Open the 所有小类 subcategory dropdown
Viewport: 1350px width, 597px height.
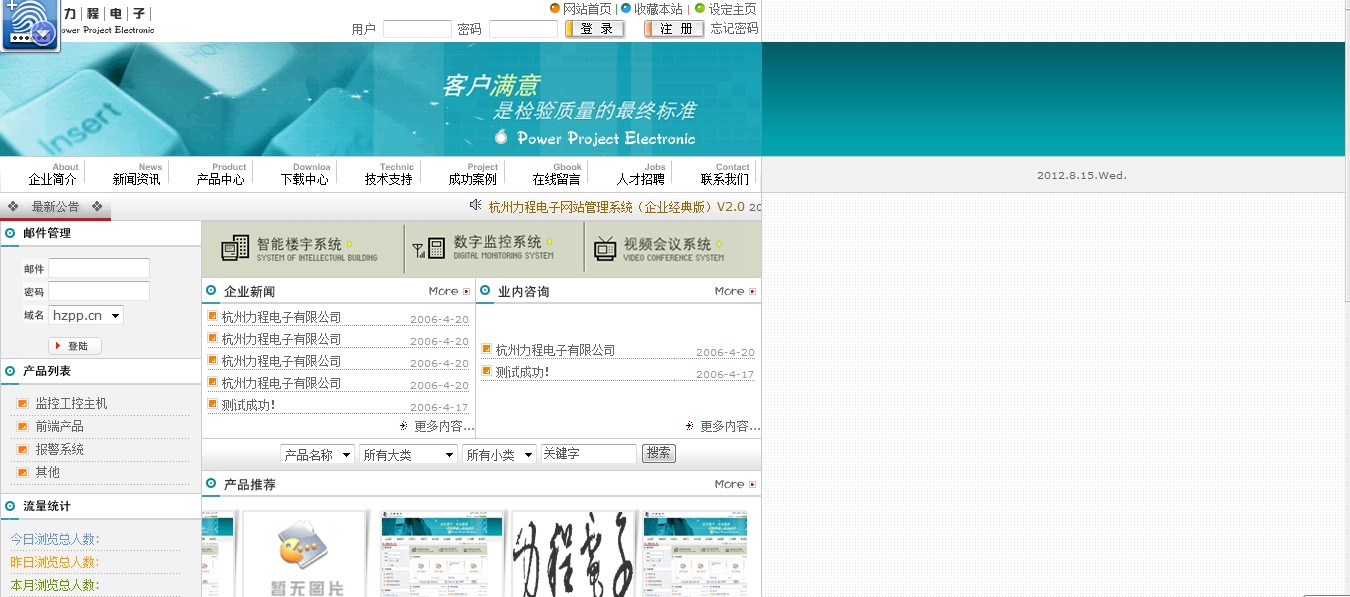[500, 454]
